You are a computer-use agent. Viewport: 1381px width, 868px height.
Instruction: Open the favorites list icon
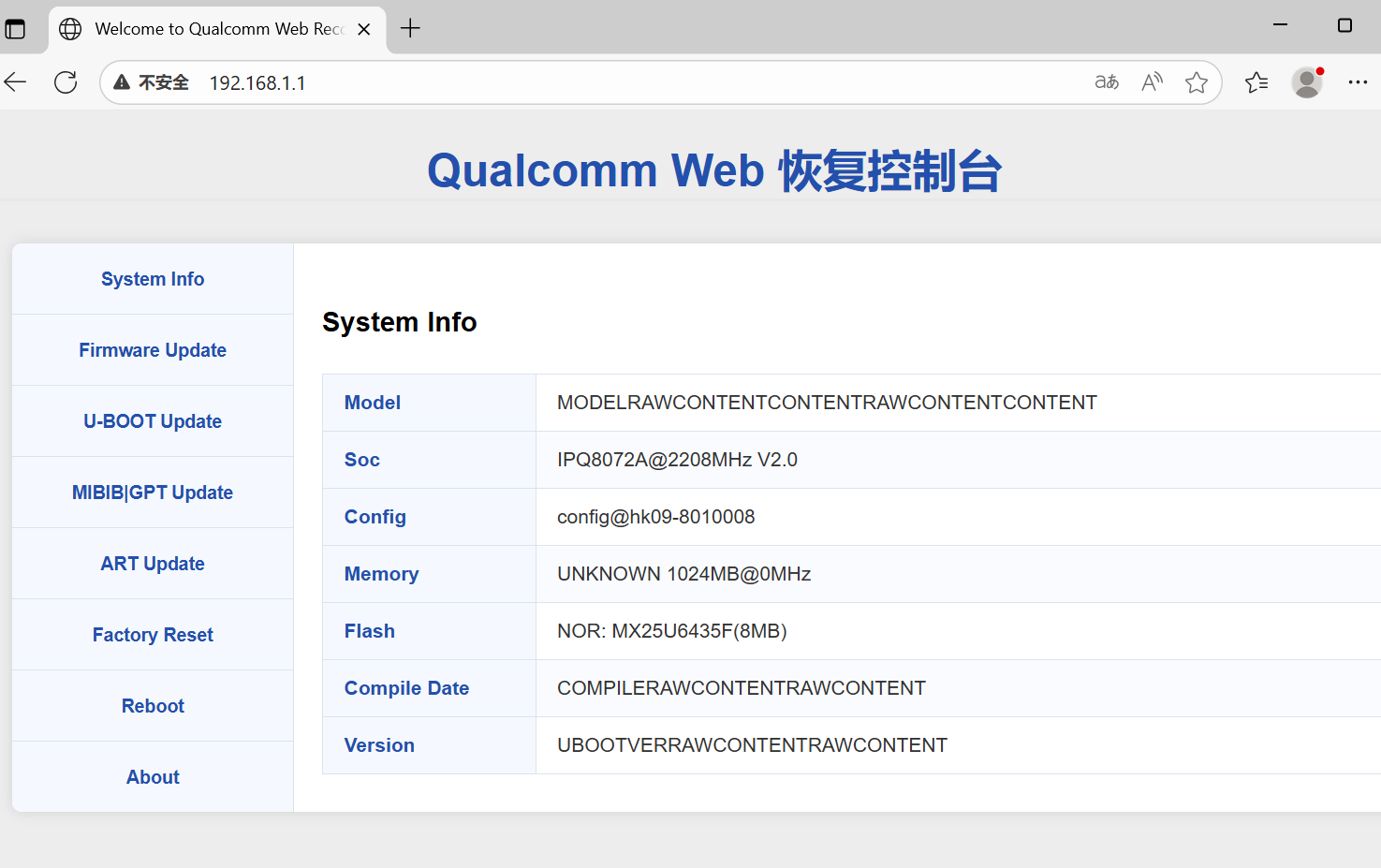point(1256,82)
